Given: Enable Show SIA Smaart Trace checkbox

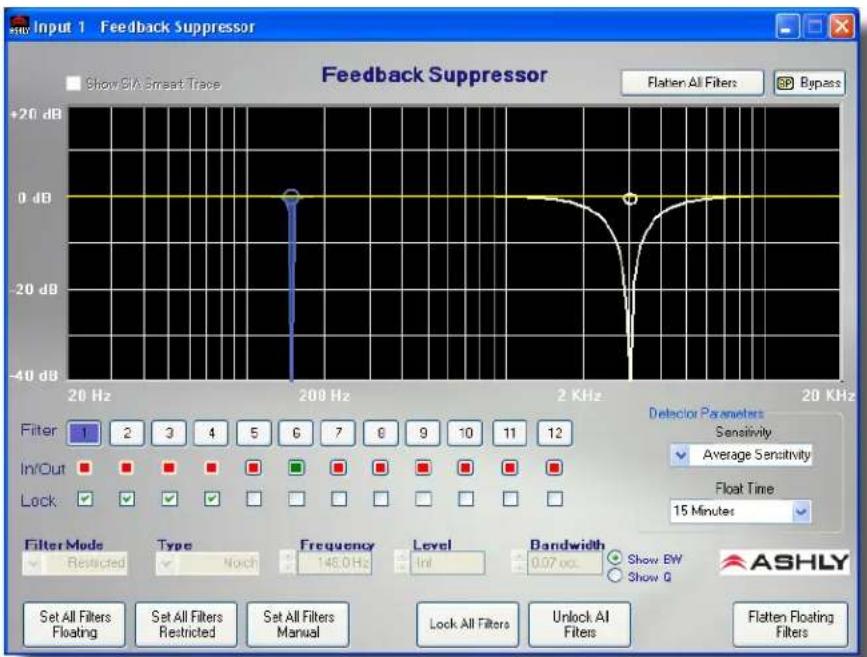Looking at the screenshot, I should 73,84.
